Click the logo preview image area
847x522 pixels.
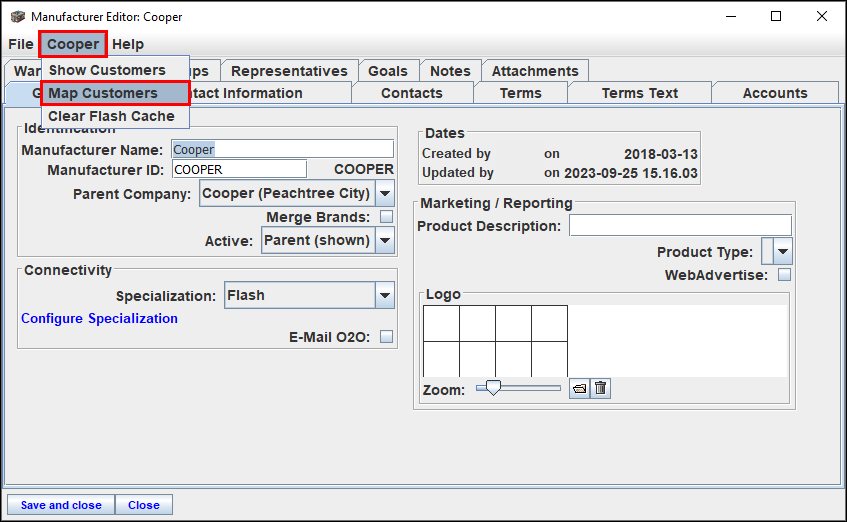(x=604, y=341)
